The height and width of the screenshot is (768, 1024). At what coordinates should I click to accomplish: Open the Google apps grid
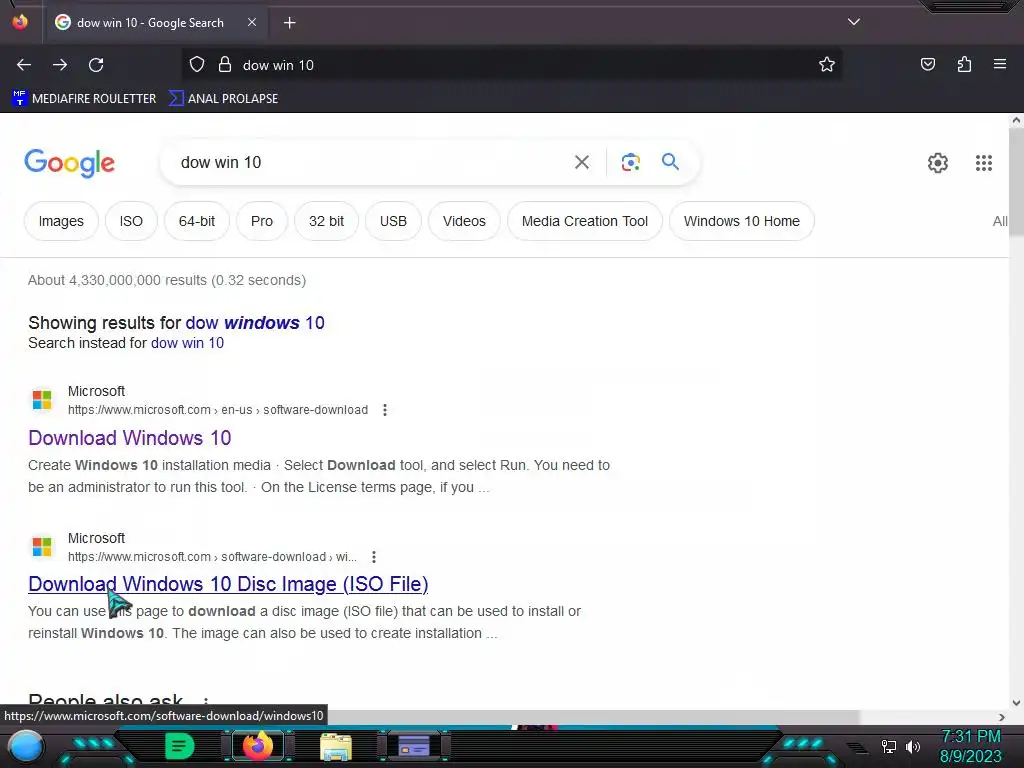pyautogui.click(x=984, y=163)
